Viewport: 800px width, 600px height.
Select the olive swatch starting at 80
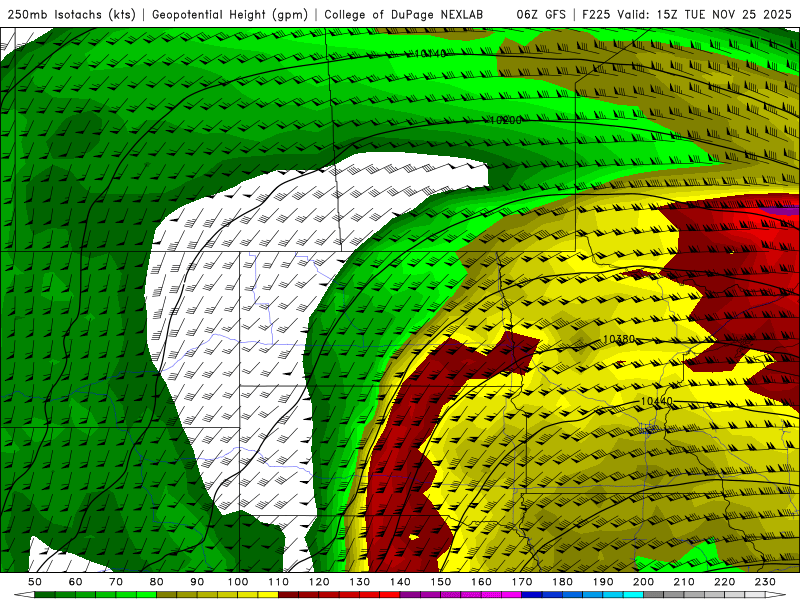pos(167,594)
